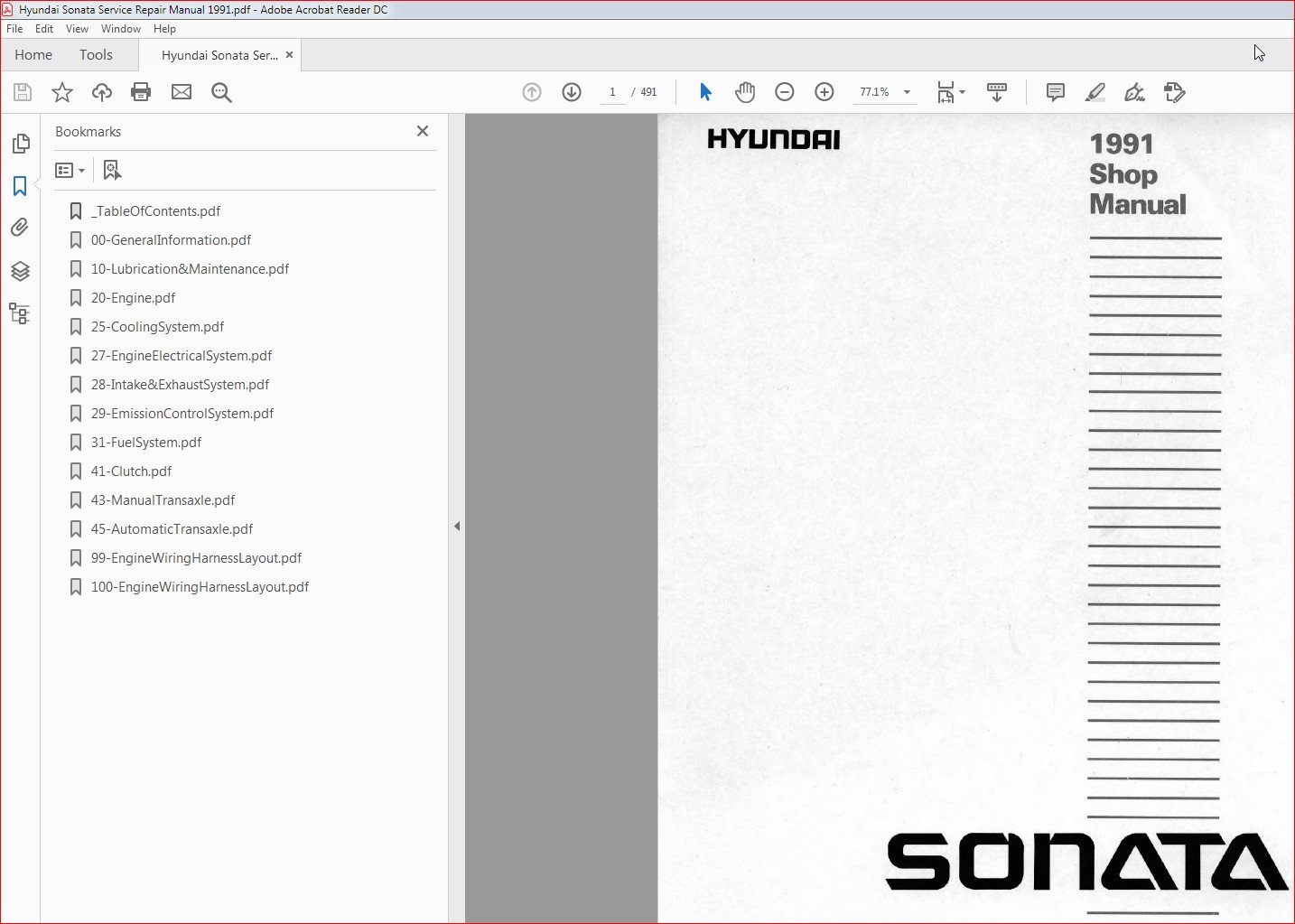The width and height of the screenshot is (1295, 924).
Task: Open the 43-ManualTransaxle.pdf bookmark
Action: point(163,500)
